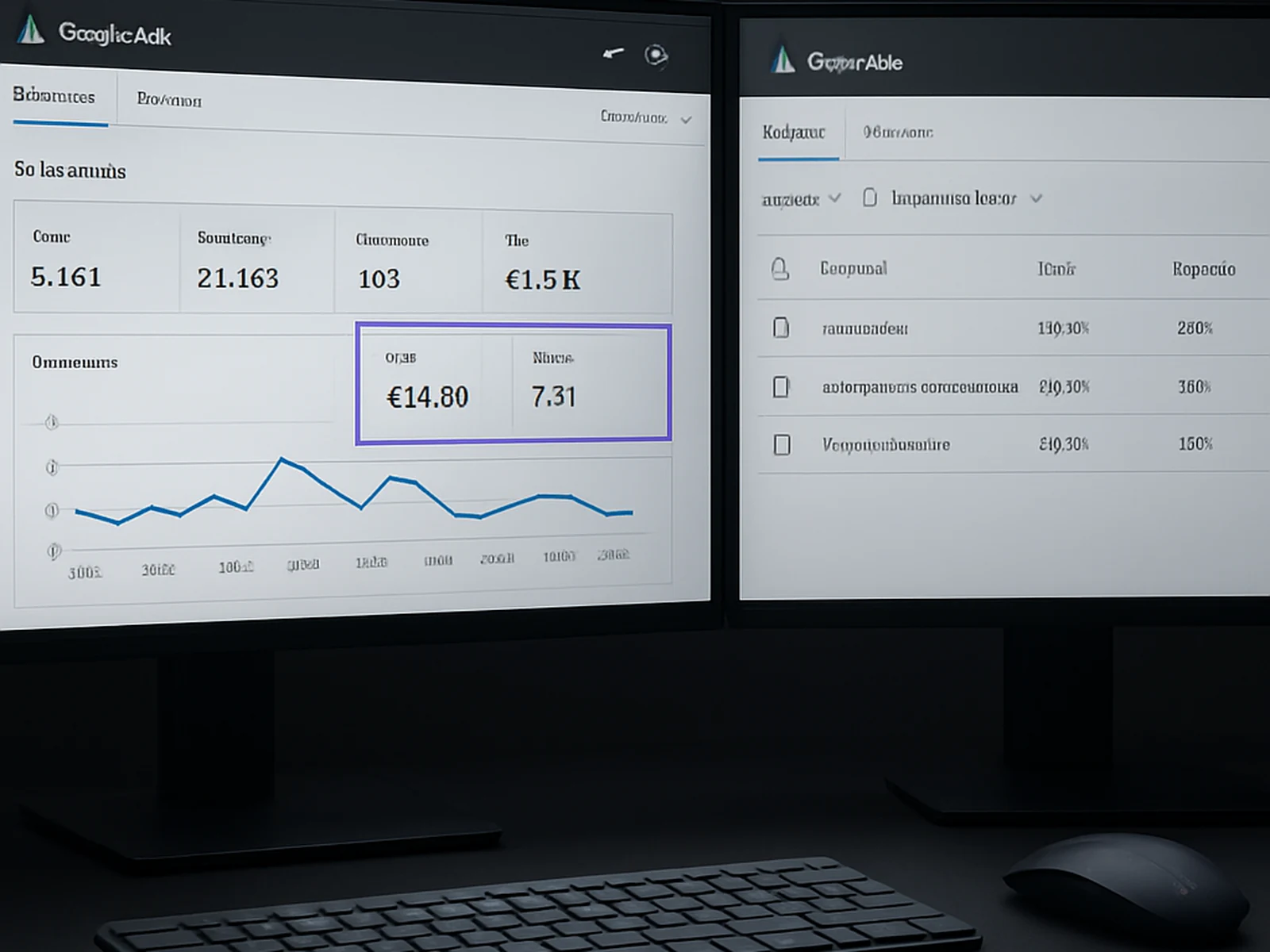Image resolution: width=1270 pixels, height=952 pixels.
Task: Click the arrow icon in left header
Action: (613, 53)
